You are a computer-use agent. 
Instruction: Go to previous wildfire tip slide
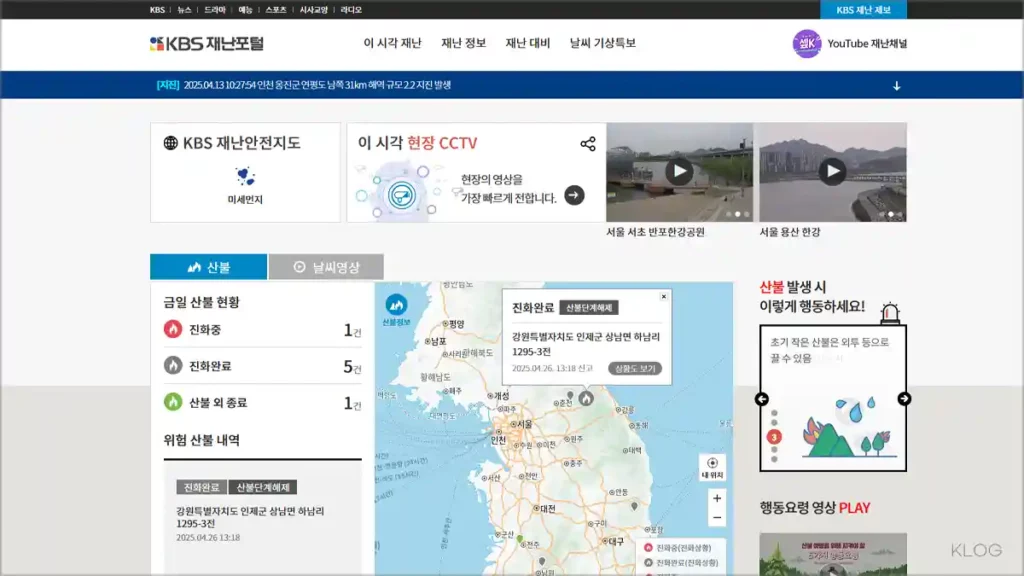click(761, 399)
